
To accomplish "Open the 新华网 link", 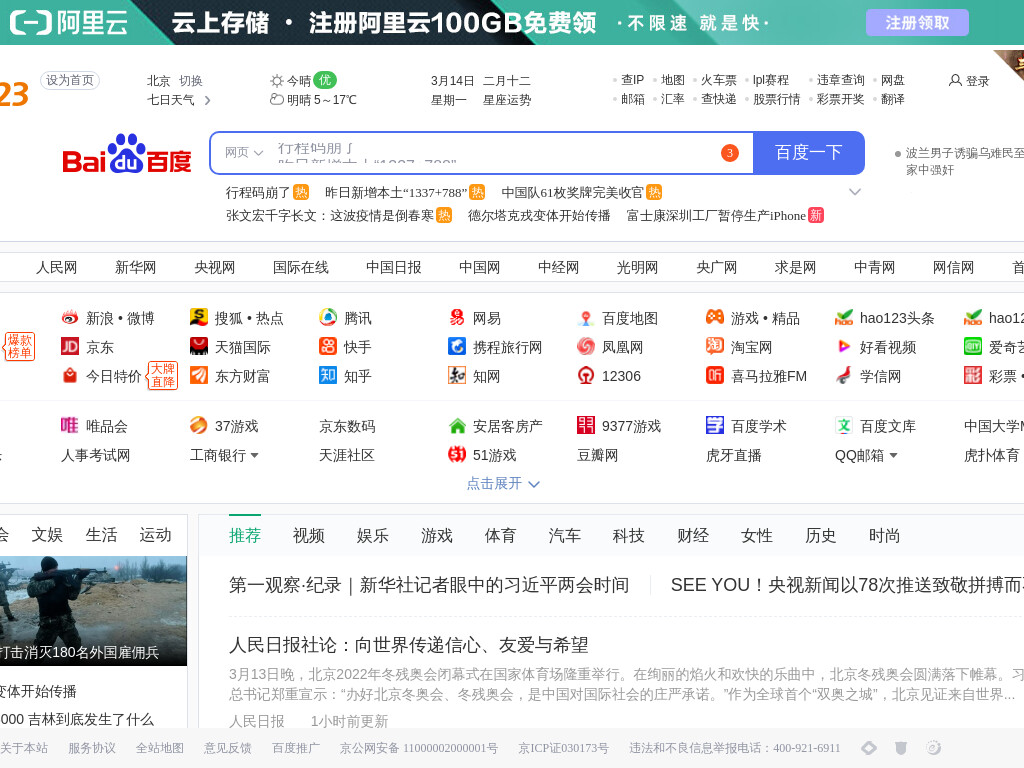I will tap(136, 267).
